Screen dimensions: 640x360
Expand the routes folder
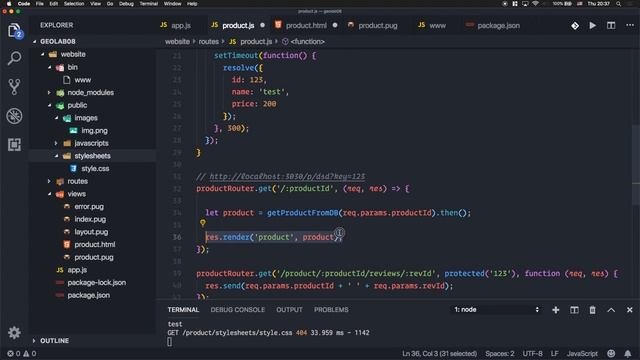click(49, 181)
